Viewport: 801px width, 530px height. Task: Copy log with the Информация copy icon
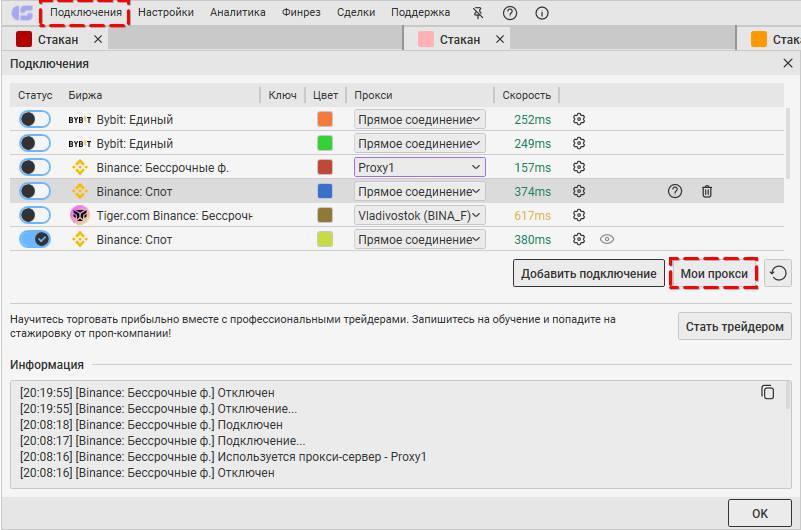767,392
